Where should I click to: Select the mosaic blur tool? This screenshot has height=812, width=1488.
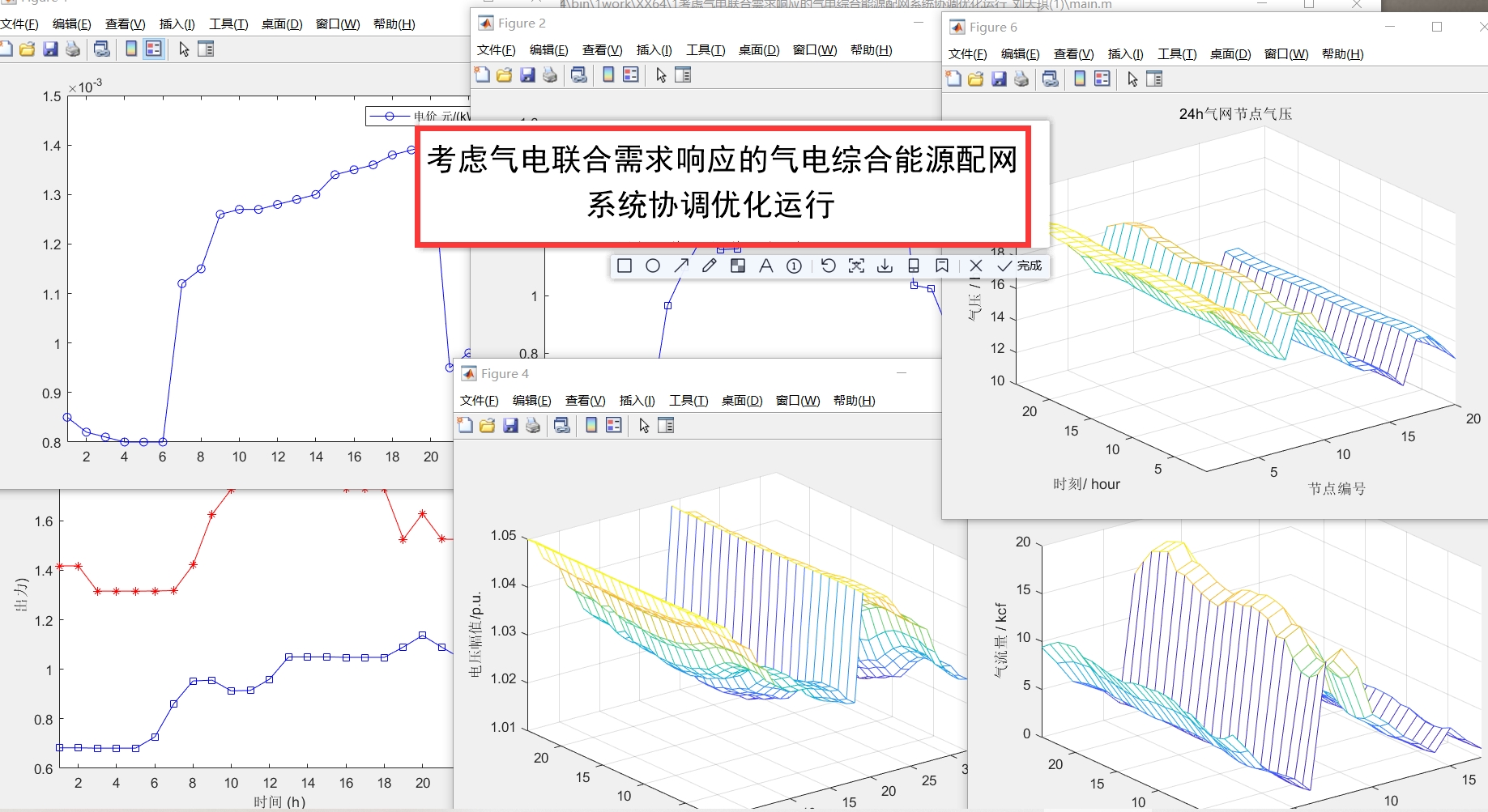[x=738, y=266]
